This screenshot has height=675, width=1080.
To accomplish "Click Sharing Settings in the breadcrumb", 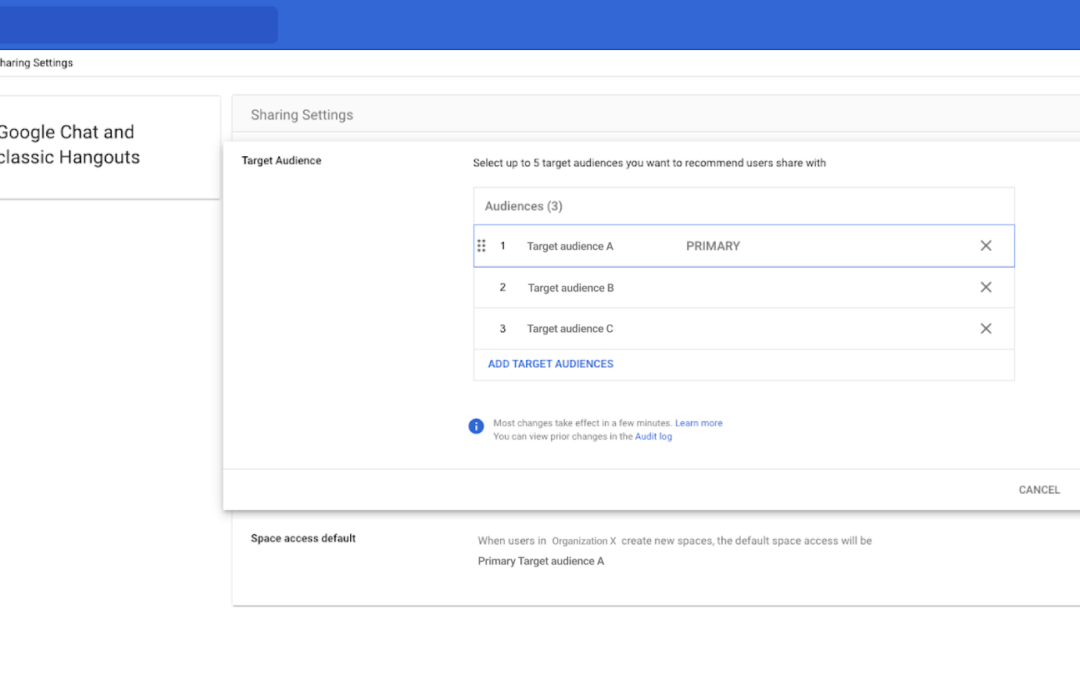I will tap(37, 63).
